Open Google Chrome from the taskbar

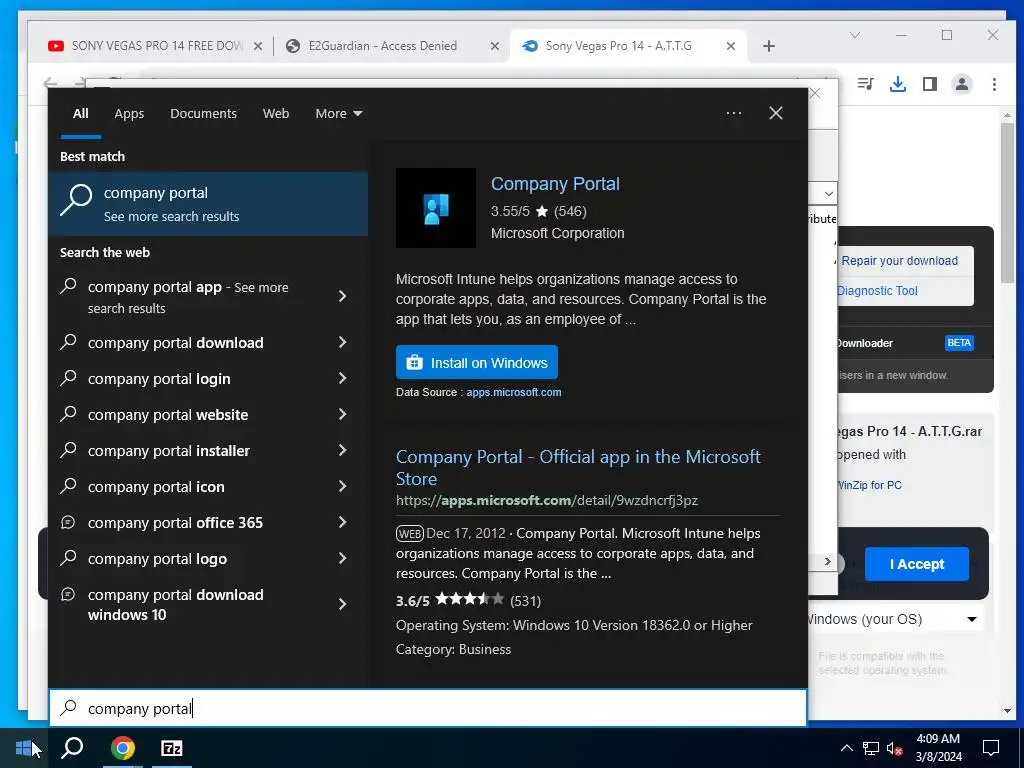122,748
